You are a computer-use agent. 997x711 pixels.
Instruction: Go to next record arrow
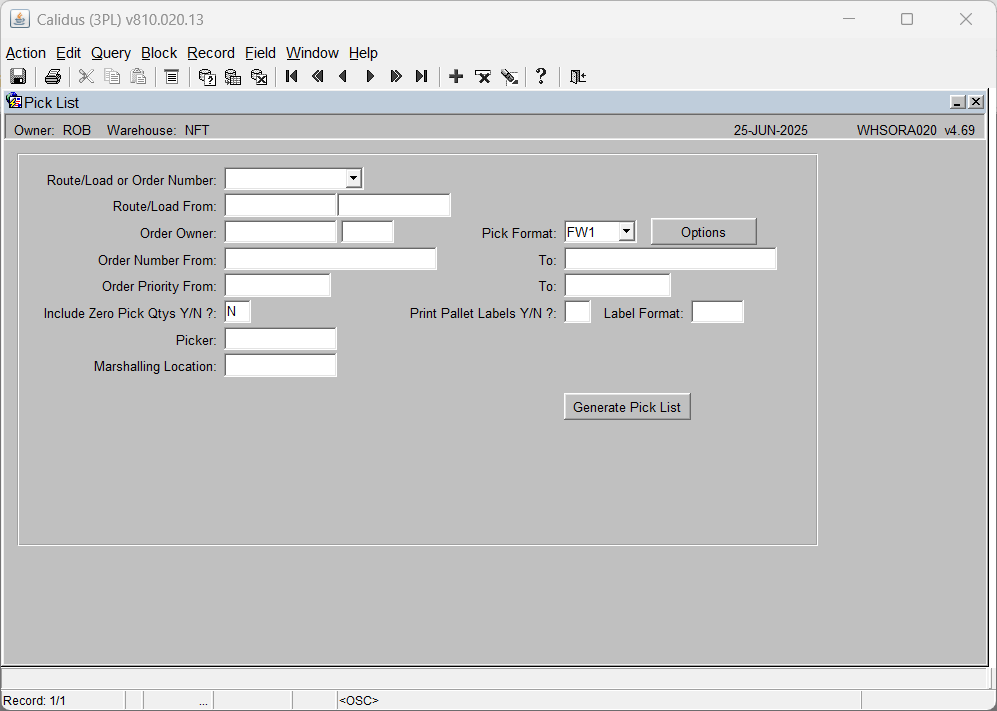tap(370, 77)
